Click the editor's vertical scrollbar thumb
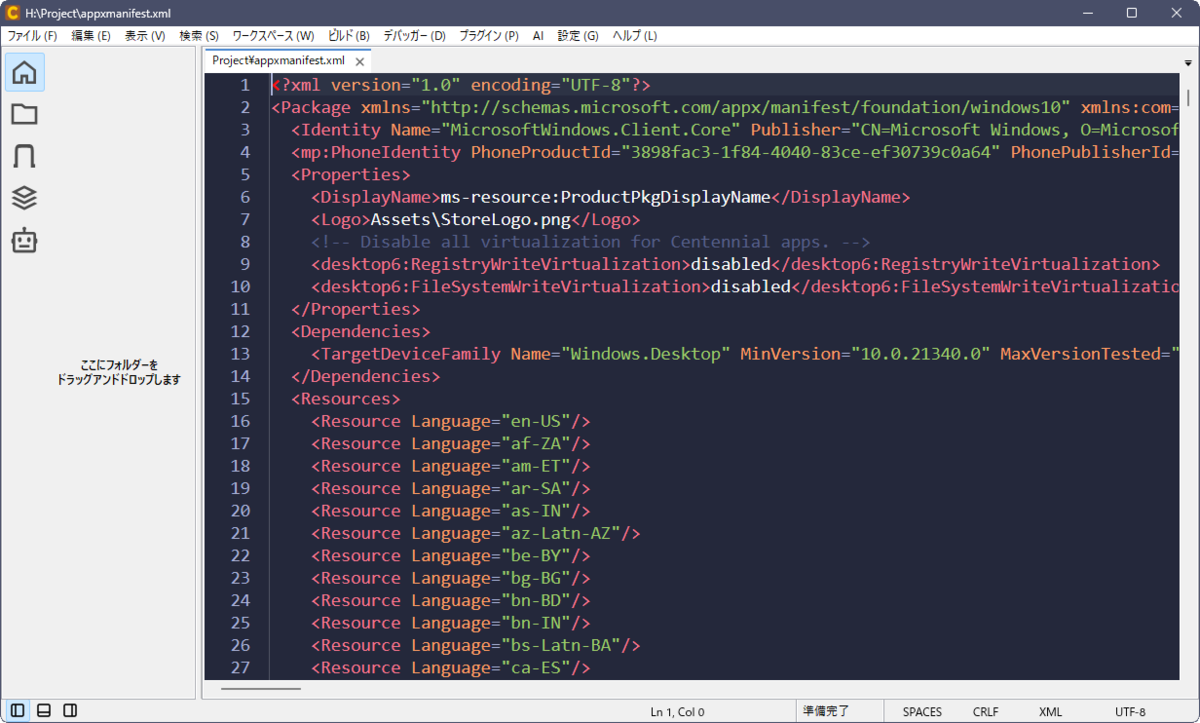Image resolution: width=1200 pixels, height=723 pixels. [1188, 97]
